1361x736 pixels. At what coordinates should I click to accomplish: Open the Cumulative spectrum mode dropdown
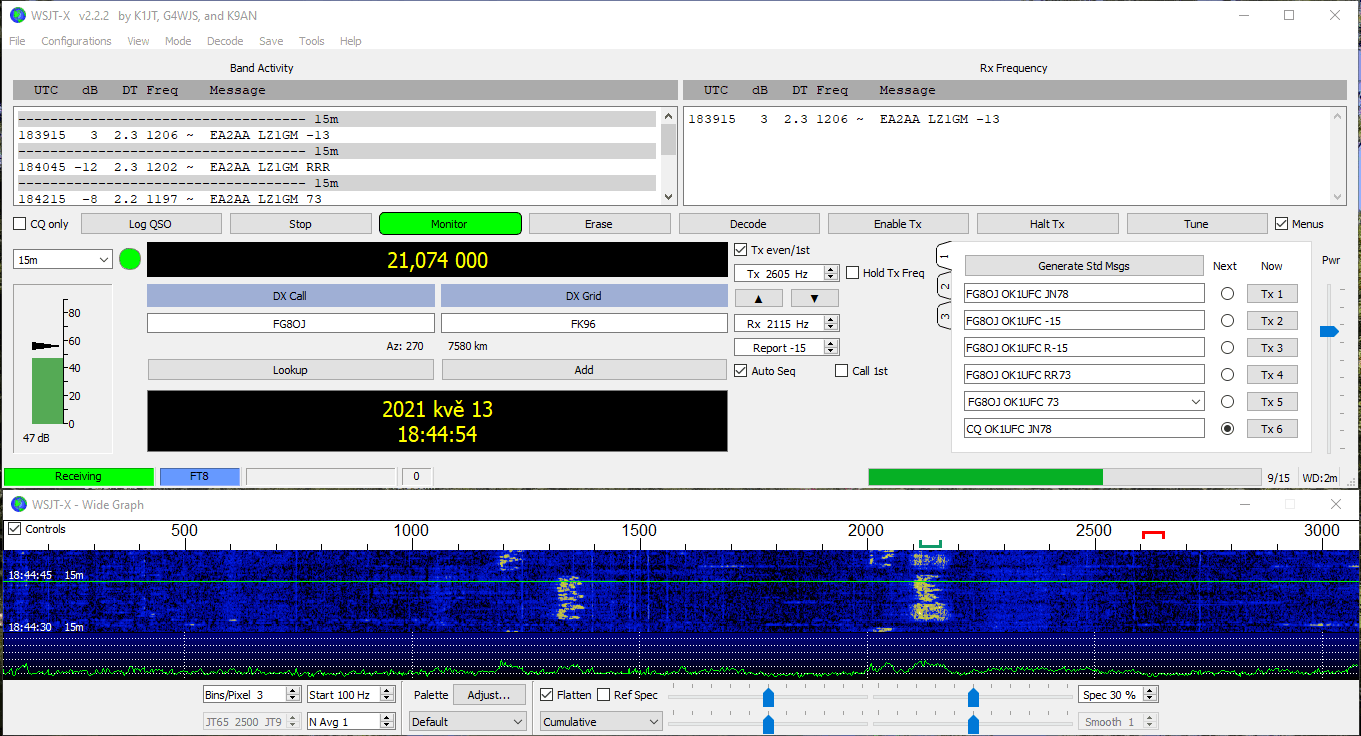(x=600, y=721)
